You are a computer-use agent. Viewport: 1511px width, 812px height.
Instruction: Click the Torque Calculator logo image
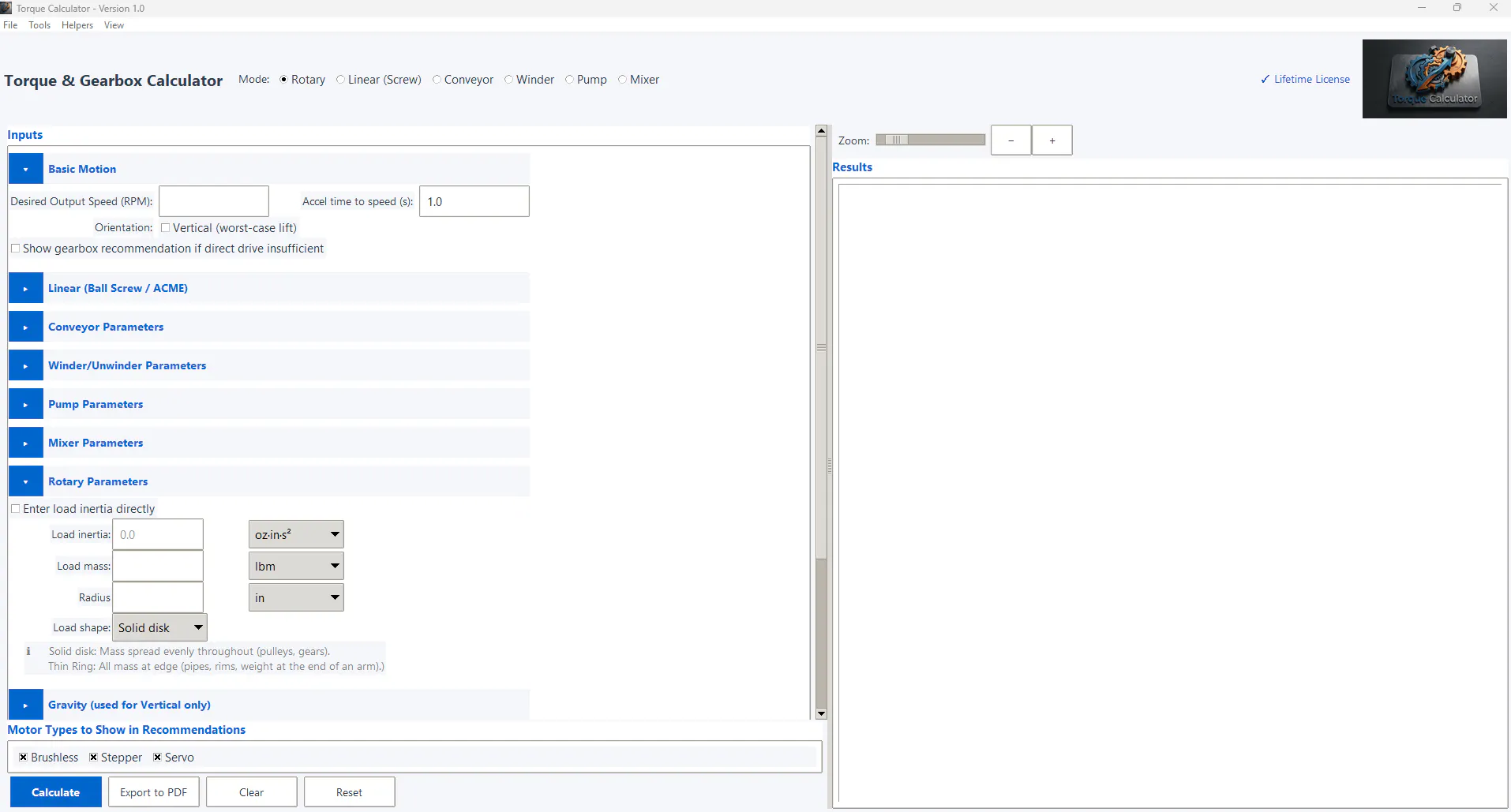[1434, 79]
